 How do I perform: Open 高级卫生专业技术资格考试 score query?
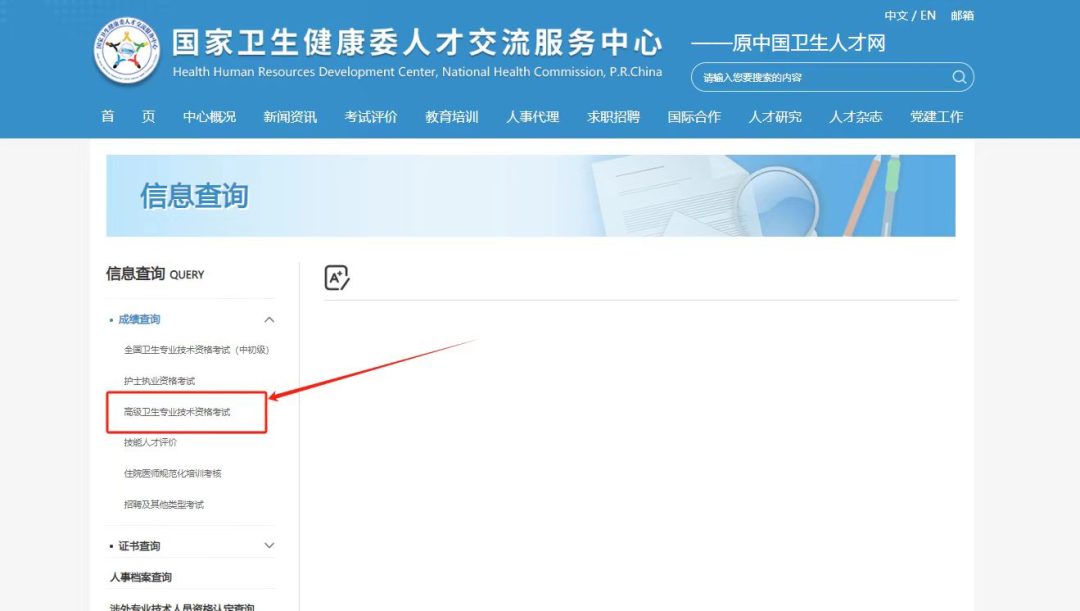coord(177,412)
